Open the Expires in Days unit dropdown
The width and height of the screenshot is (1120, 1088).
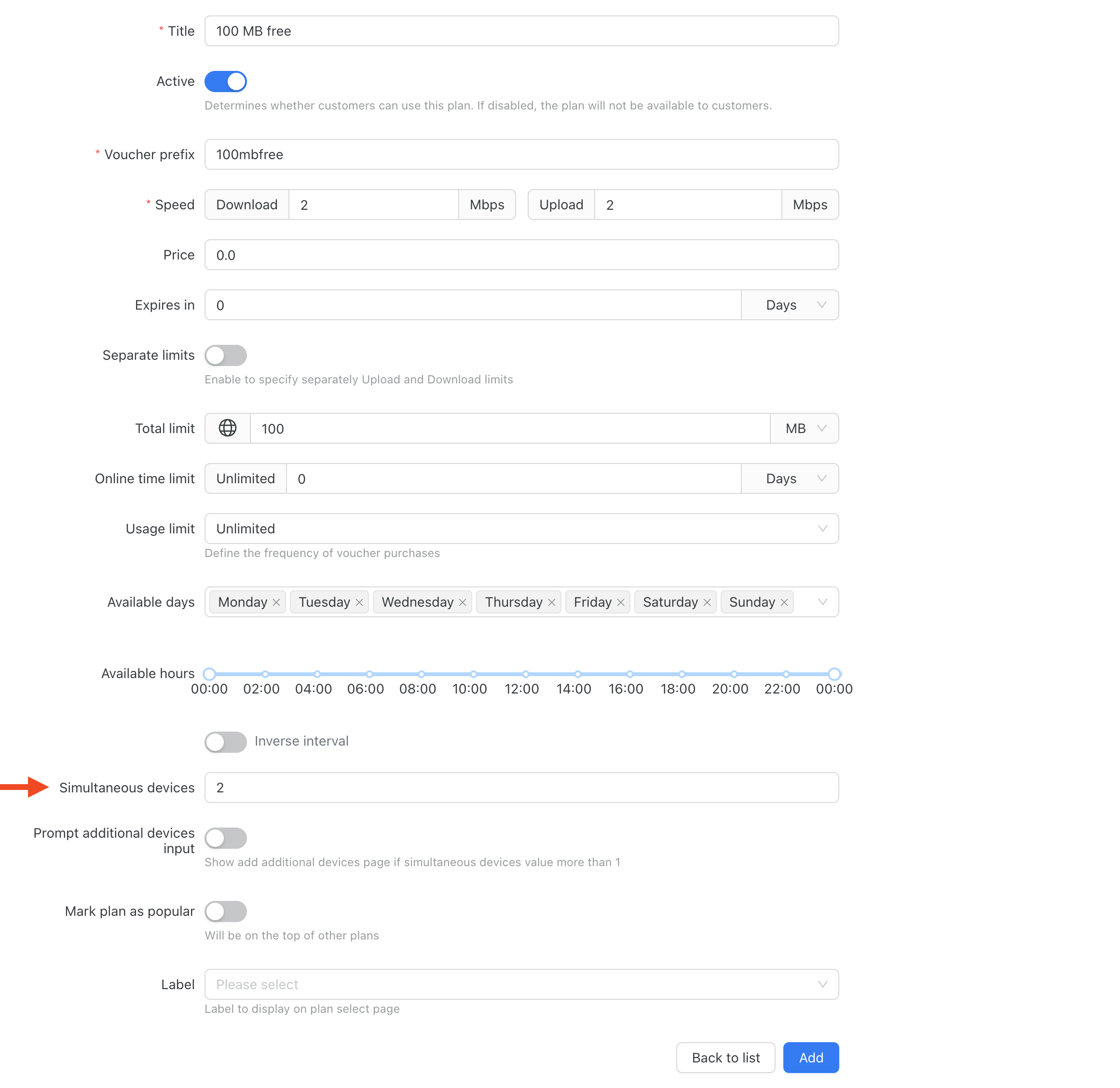tap(790, 305)
